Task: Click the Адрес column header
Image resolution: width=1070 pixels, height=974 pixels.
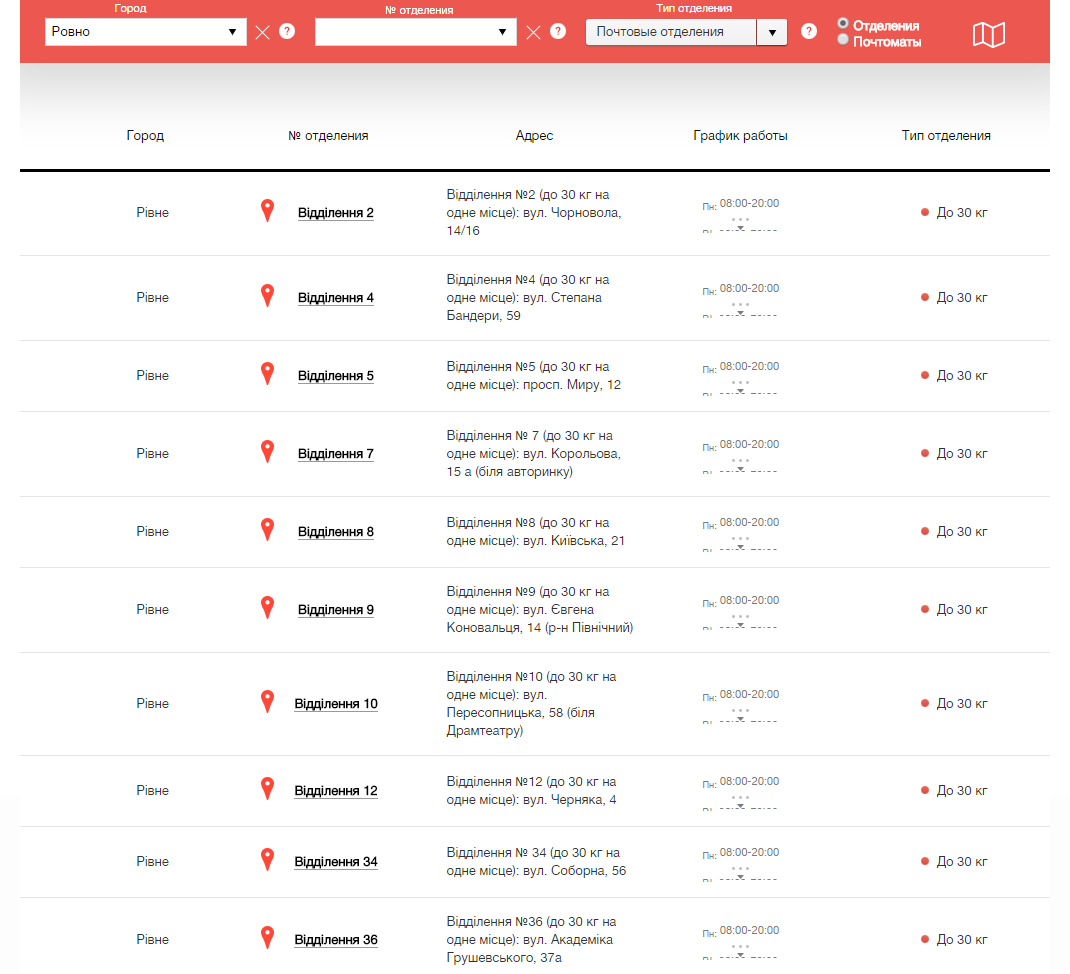Action: point(534,136)
